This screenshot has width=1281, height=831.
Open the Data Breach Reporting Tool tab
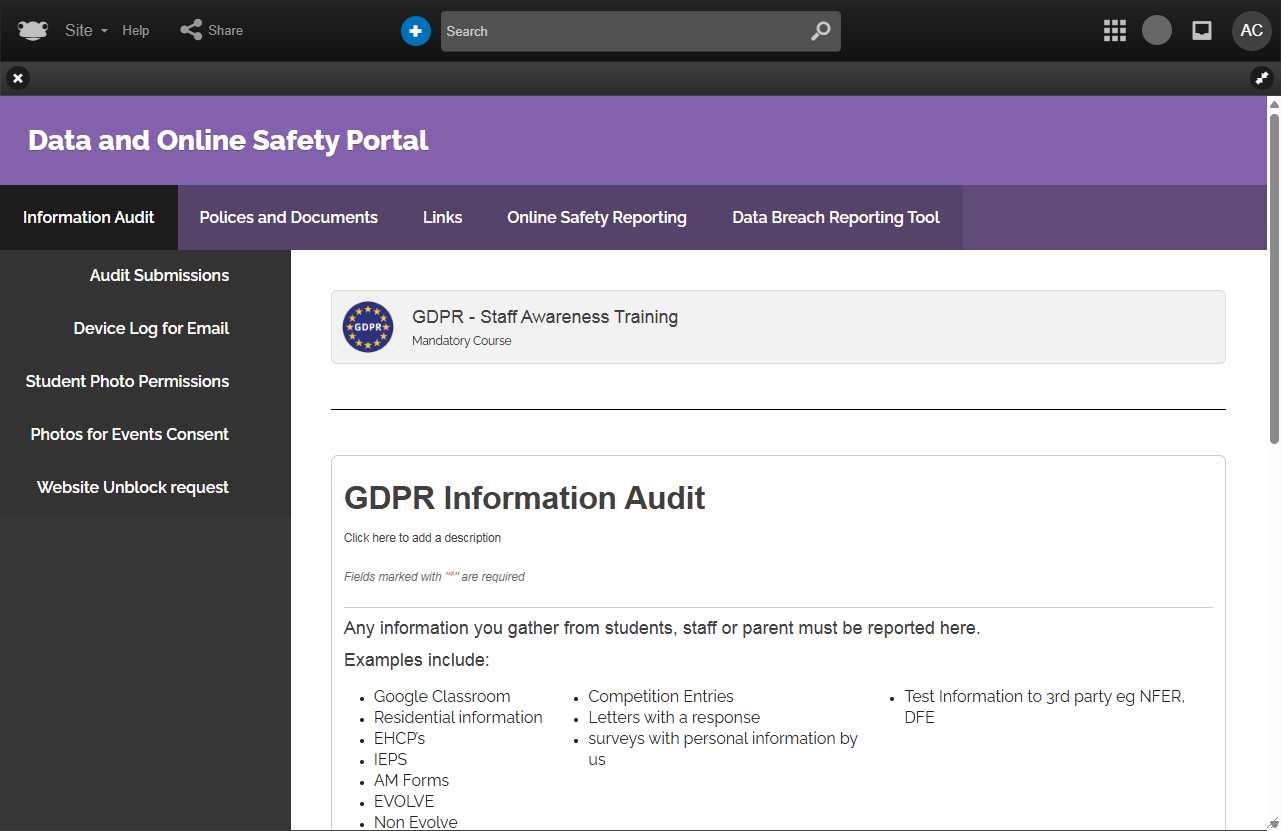[x=835, y=217]
